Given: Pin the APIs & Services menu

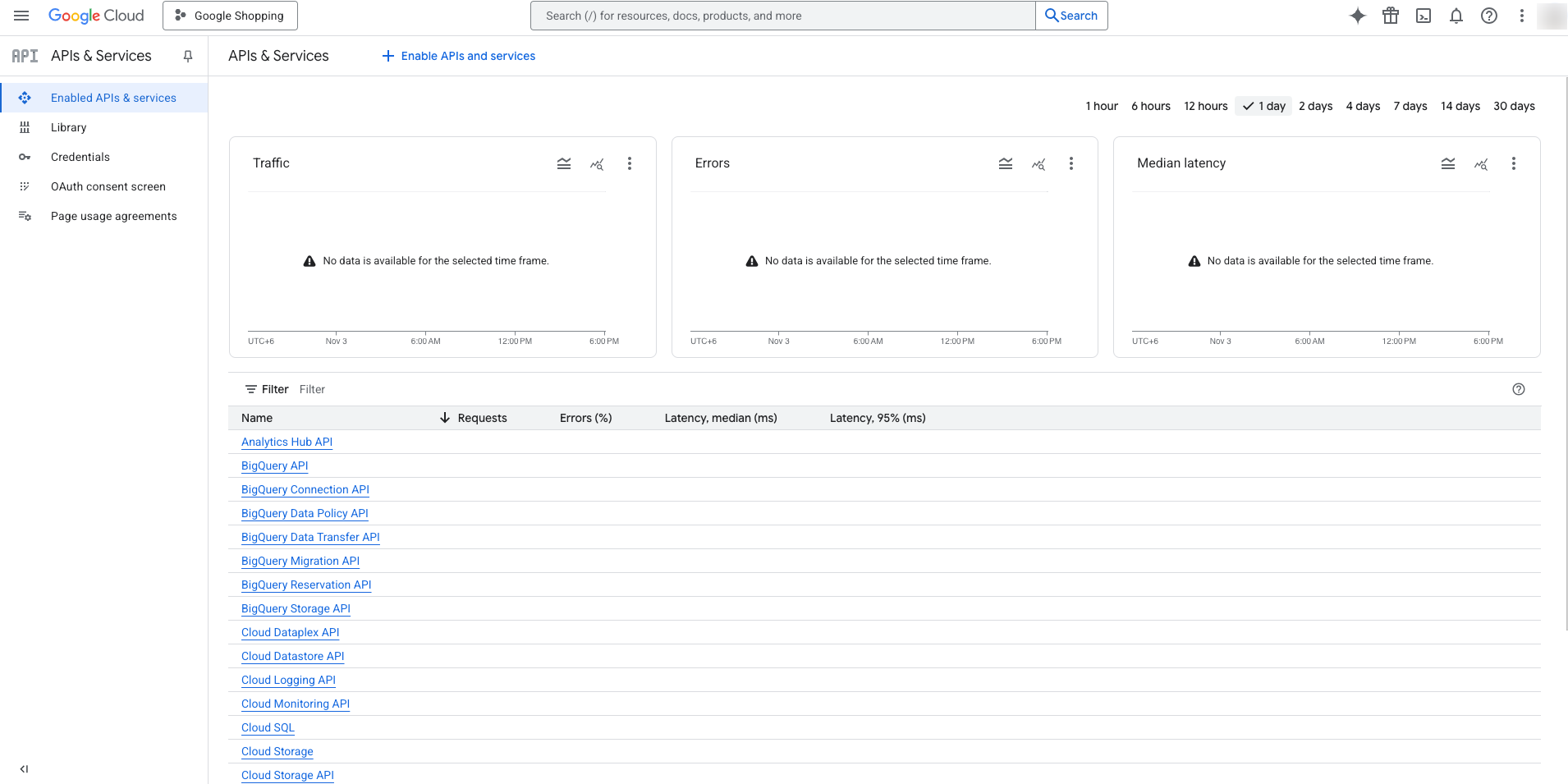Looking at the screenshot, I should [188, 56].
